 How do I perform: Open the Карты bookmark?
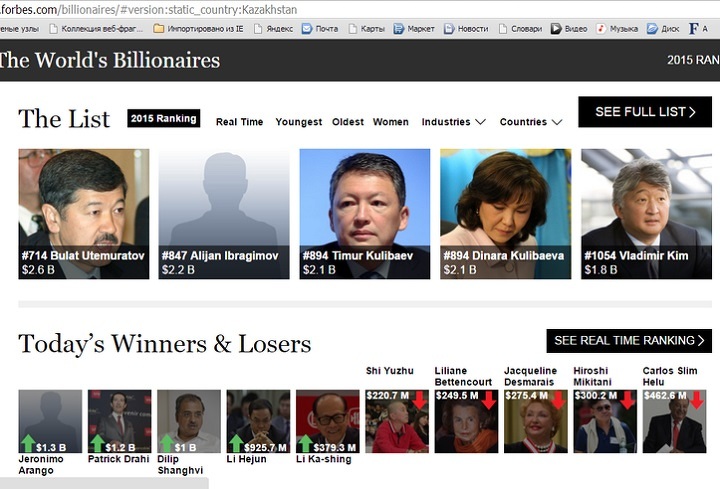coord(366,28)
